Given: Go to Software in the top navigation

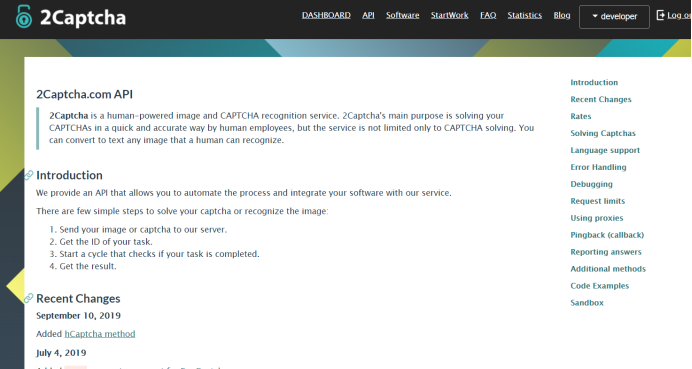Looking at the screenshot, I should coord(402,15).
